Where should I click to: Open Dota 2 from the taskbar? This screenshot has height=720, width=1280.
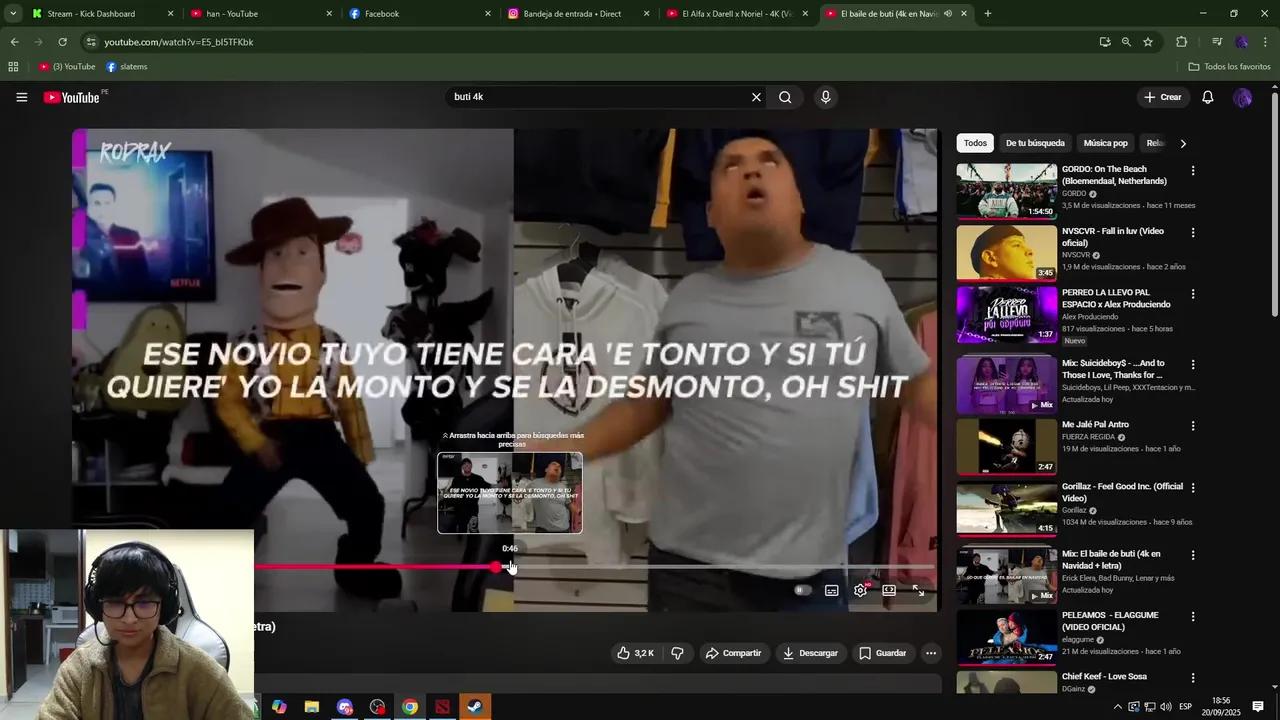pyautogui.click(x=442, y=706)
